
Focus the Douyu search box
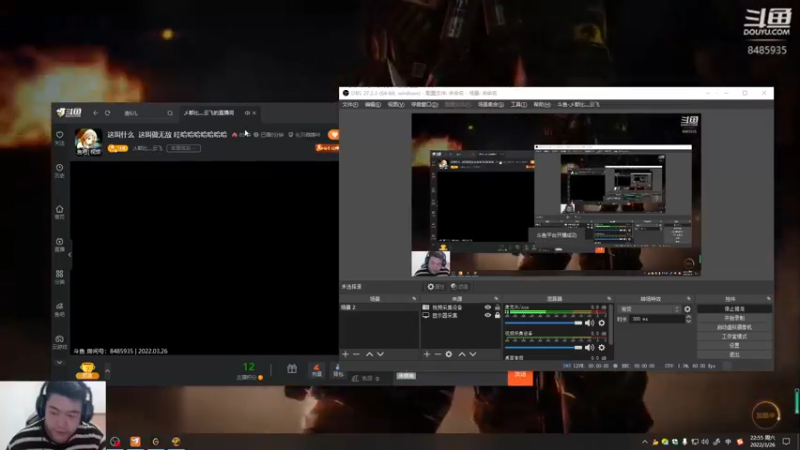144,113
